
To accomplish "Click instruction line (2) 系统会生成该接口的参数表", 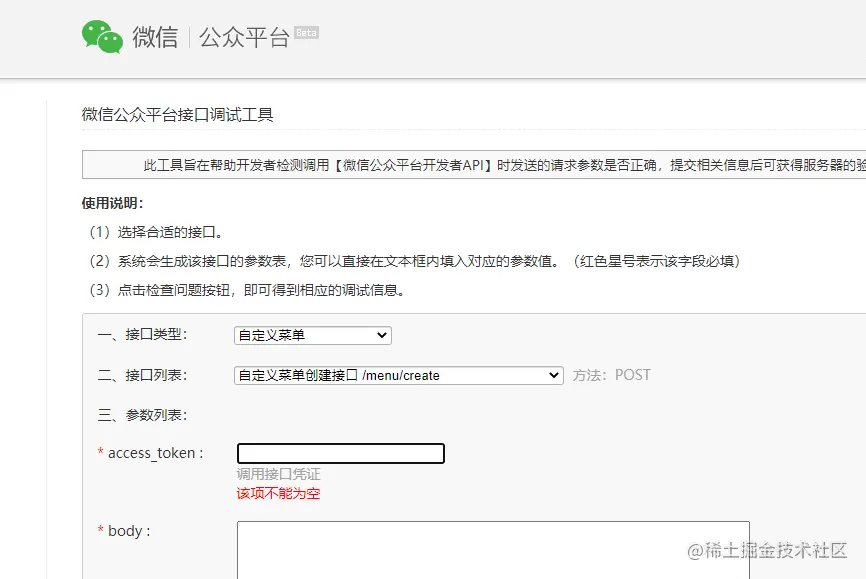I will (414, 261).
